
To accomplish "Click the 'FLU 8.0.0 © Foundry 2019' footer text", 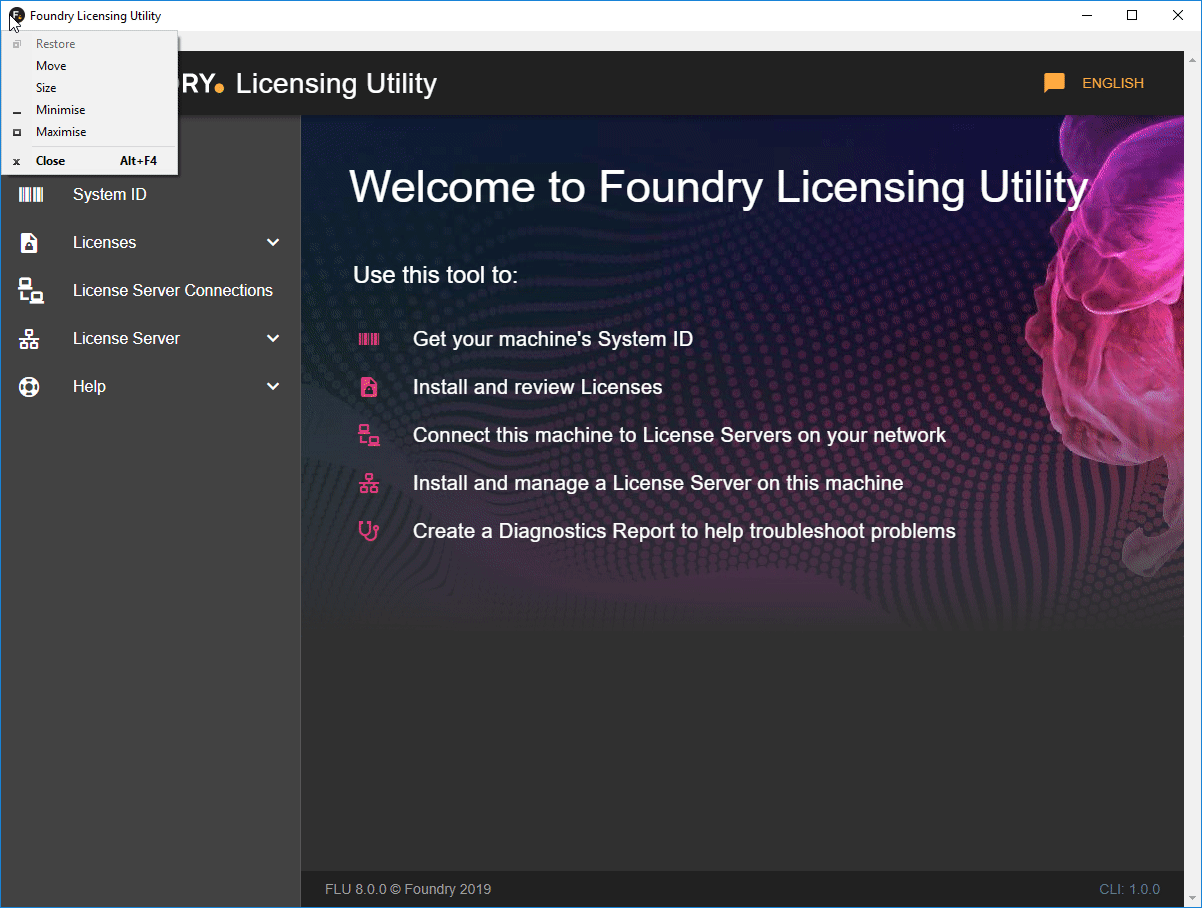I will [408, 889].
